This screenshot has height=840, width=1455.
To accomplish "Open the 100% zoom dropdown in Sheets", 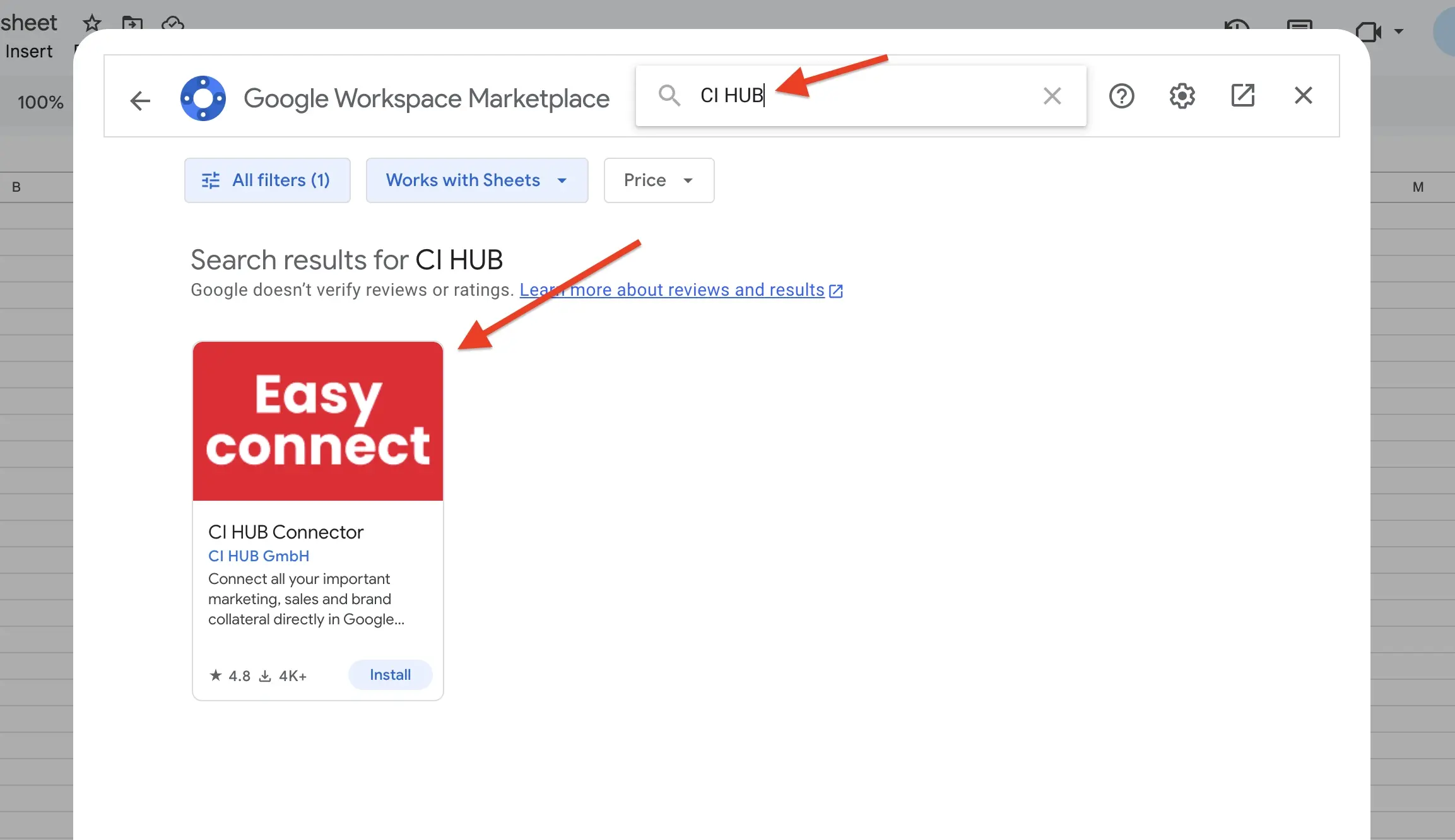I will 40,102.
